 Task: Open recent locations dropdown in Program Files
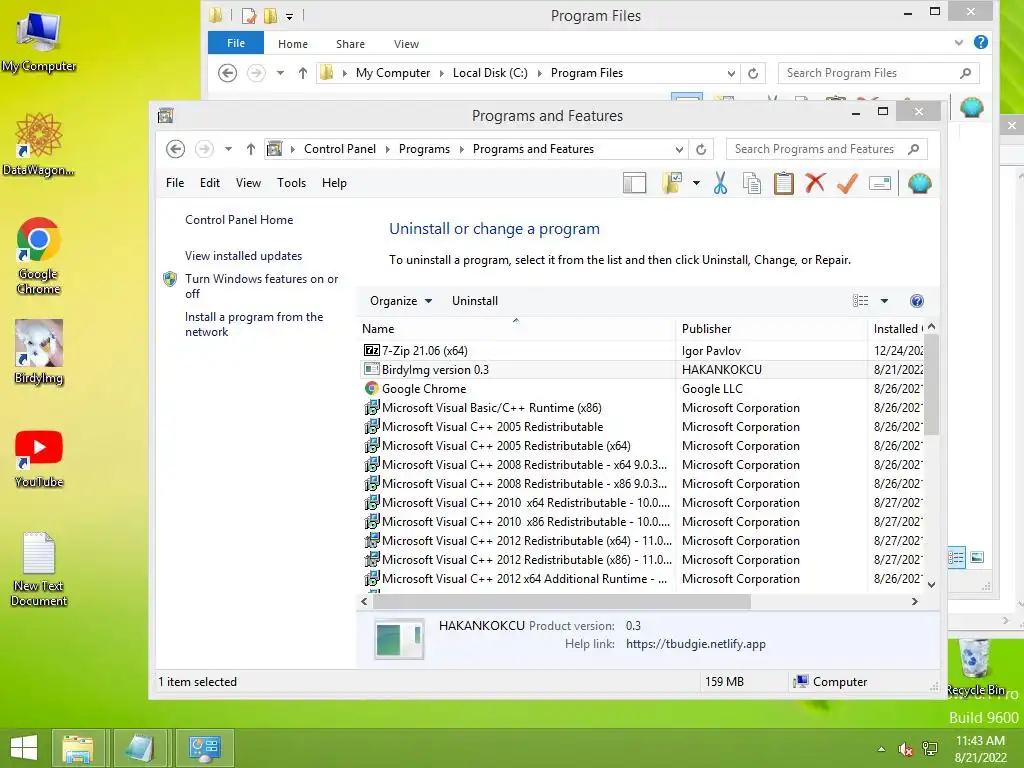[280, 73]
